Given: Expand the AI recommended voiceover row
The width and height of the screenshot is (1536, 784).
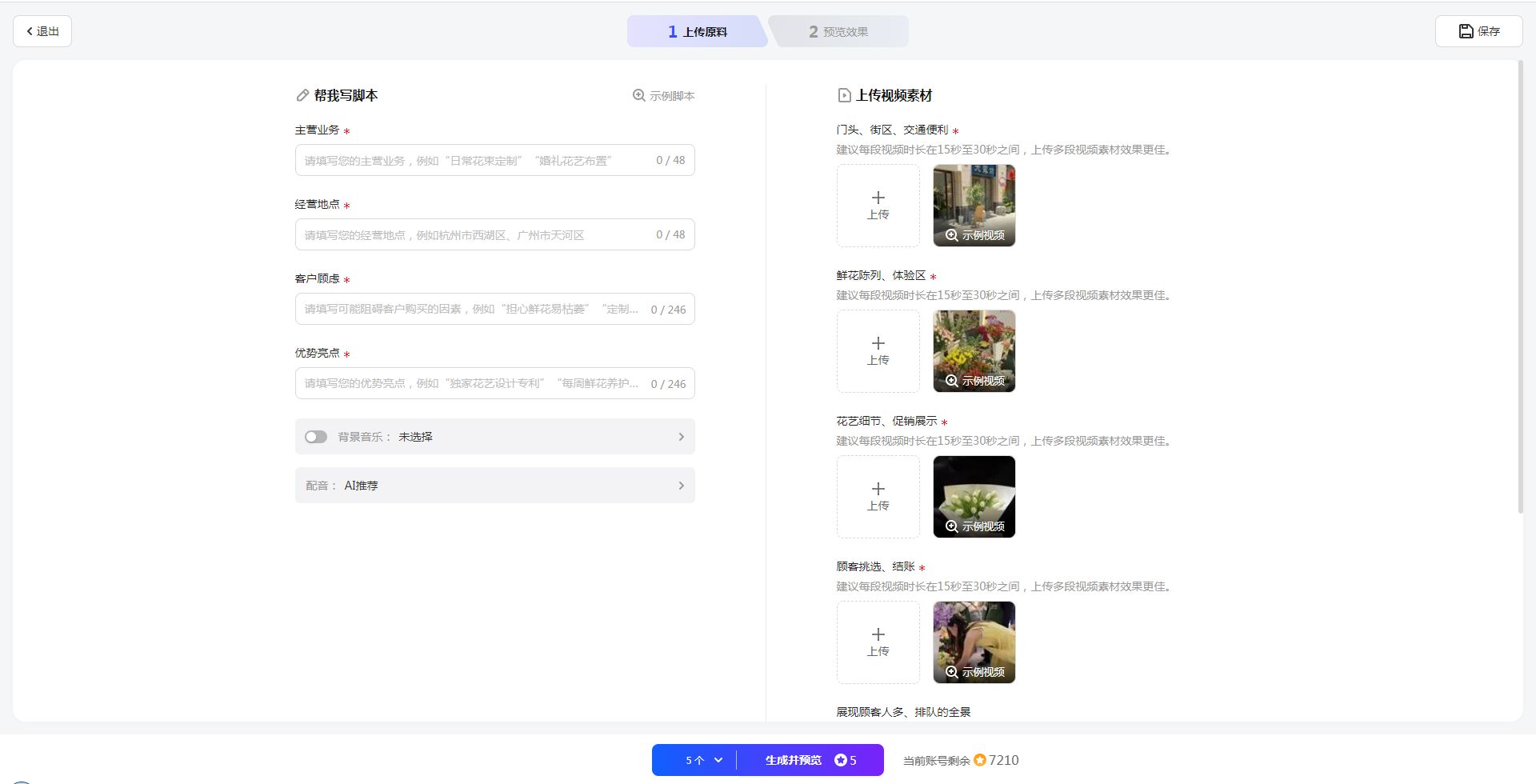Looking at the screenshot, I should [x=681, y=486].
